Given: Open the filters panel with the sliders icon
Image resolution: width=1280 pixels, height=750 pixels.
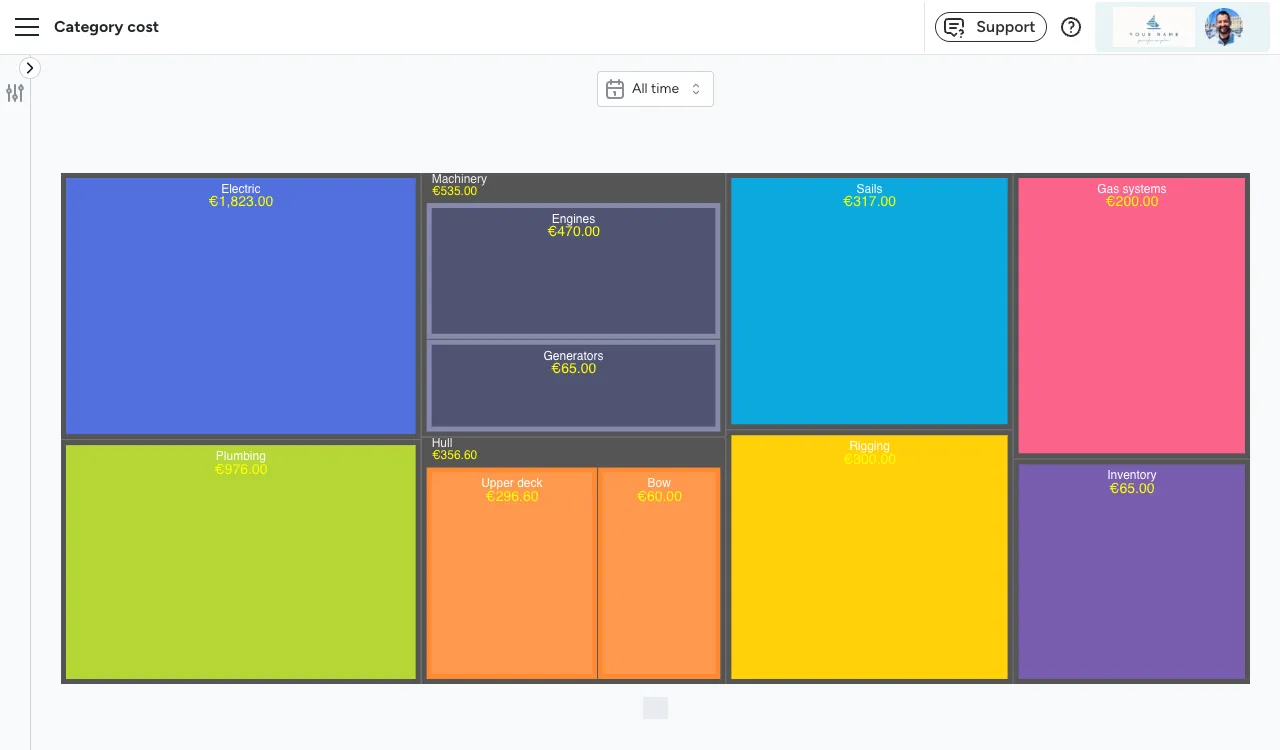Looking at the screenshot, I should (15, 93).
